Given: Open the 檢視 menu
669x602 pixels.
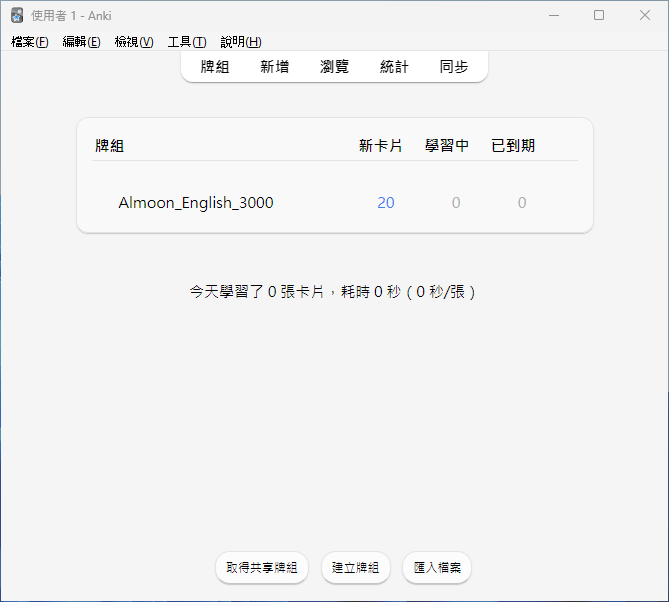Looking at the screenshot, I should [x=134, y=42].
